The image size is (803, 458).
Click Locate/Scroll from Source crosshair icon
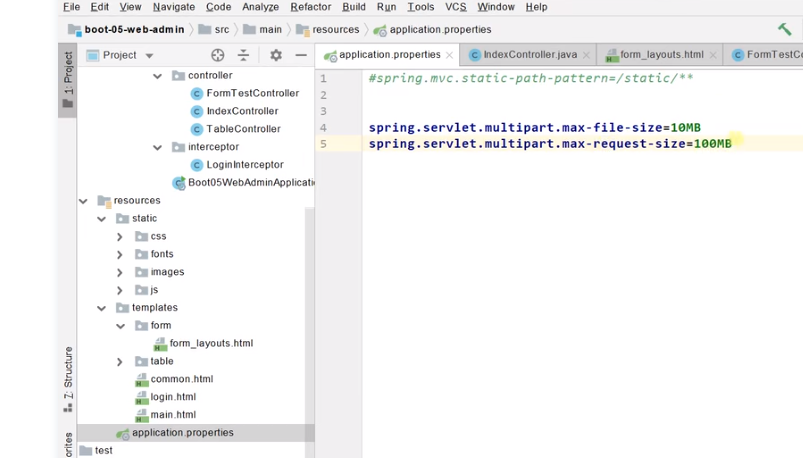218,55
